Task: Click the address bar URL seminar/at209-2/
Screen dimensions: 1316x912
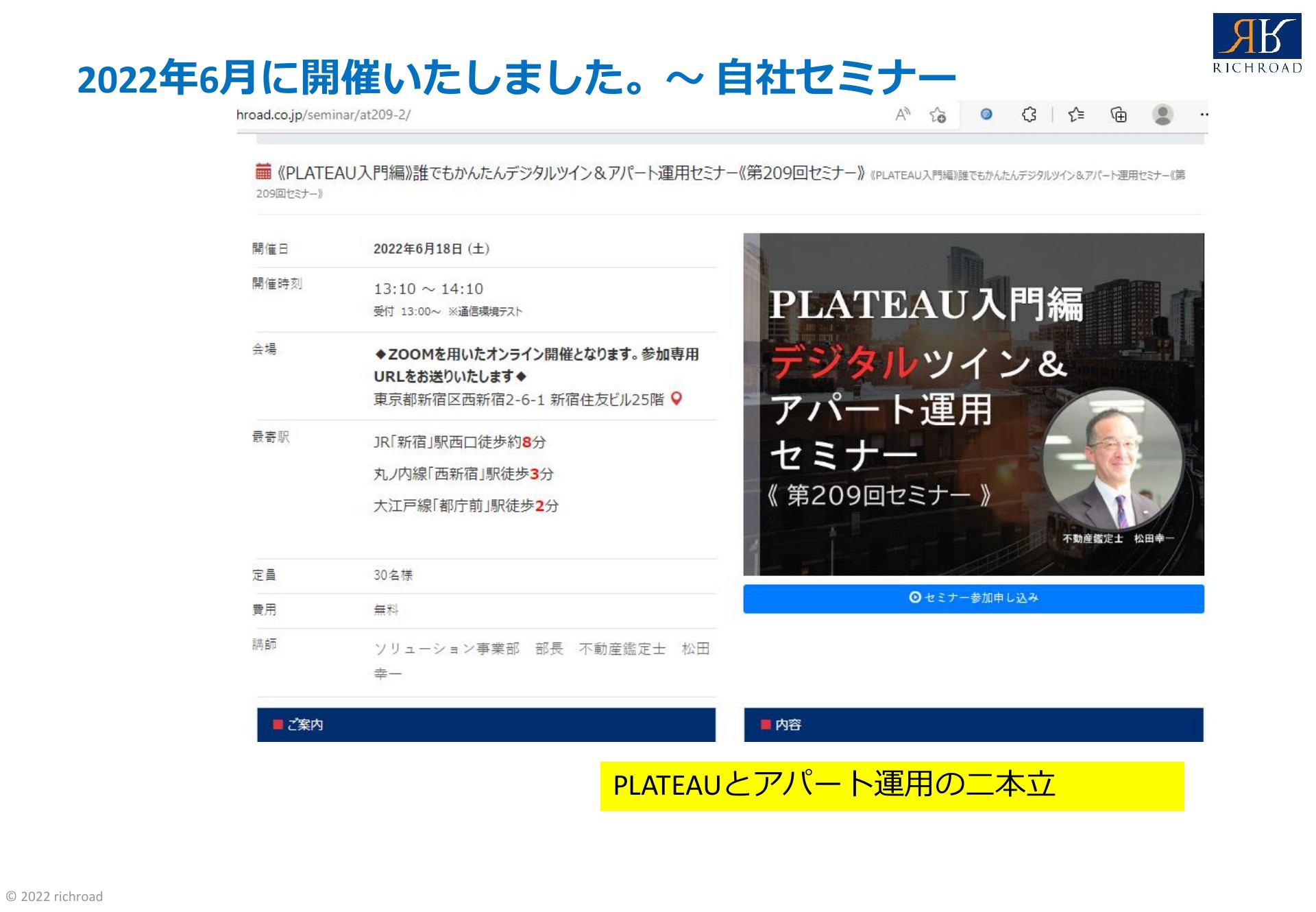Action: (324, 115)
